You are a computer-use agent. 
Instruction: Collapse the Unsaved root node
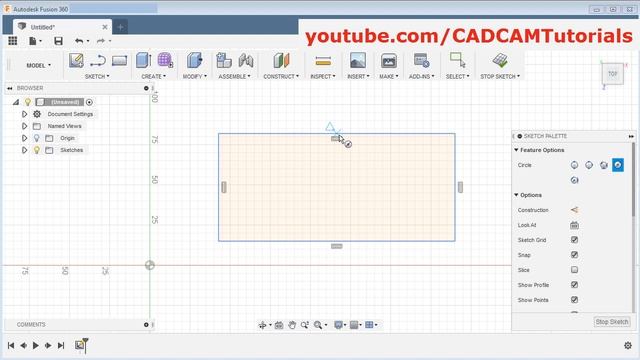click(16, 102)
